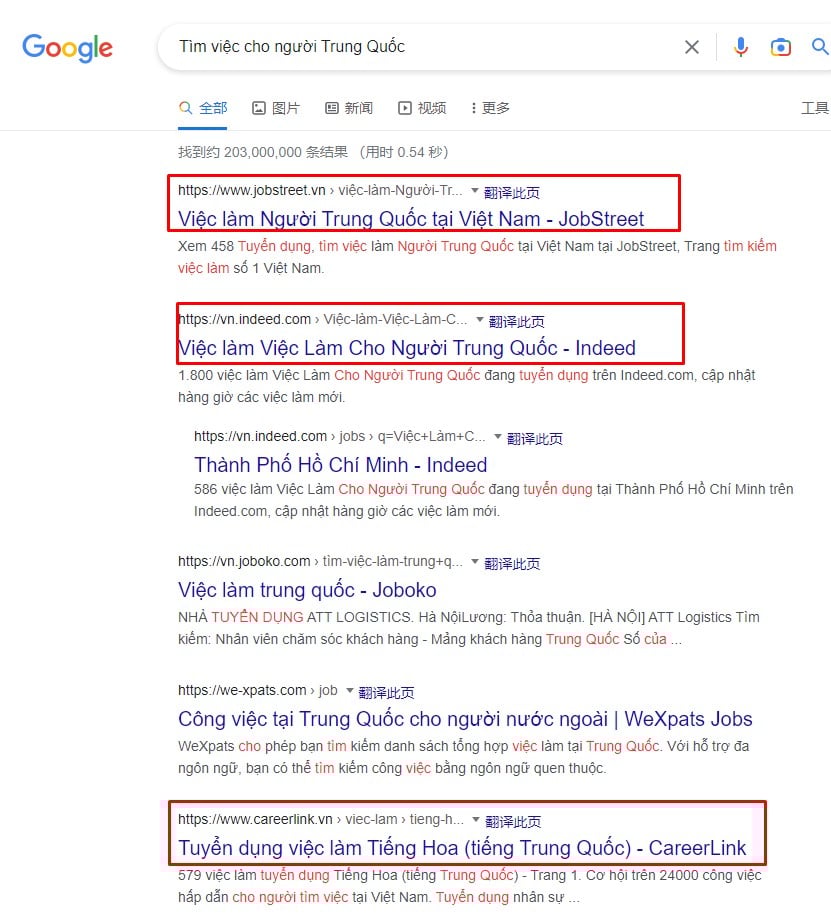
Task: Open CareerLink 'Tuyển dụng việc làm Tiếng Hoa' link
Action: (x=462, y=848)
